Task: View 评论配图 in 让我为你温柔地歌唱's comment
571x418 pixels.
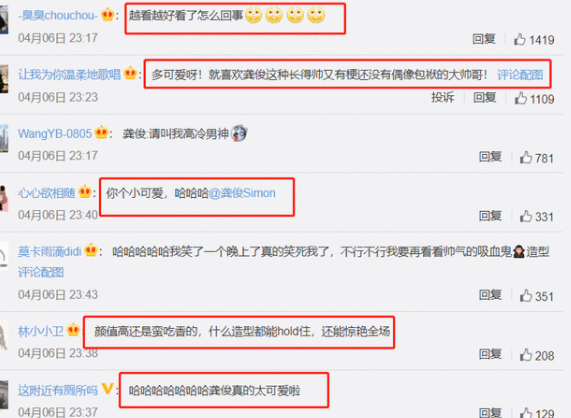Action: tap(520, 75)
